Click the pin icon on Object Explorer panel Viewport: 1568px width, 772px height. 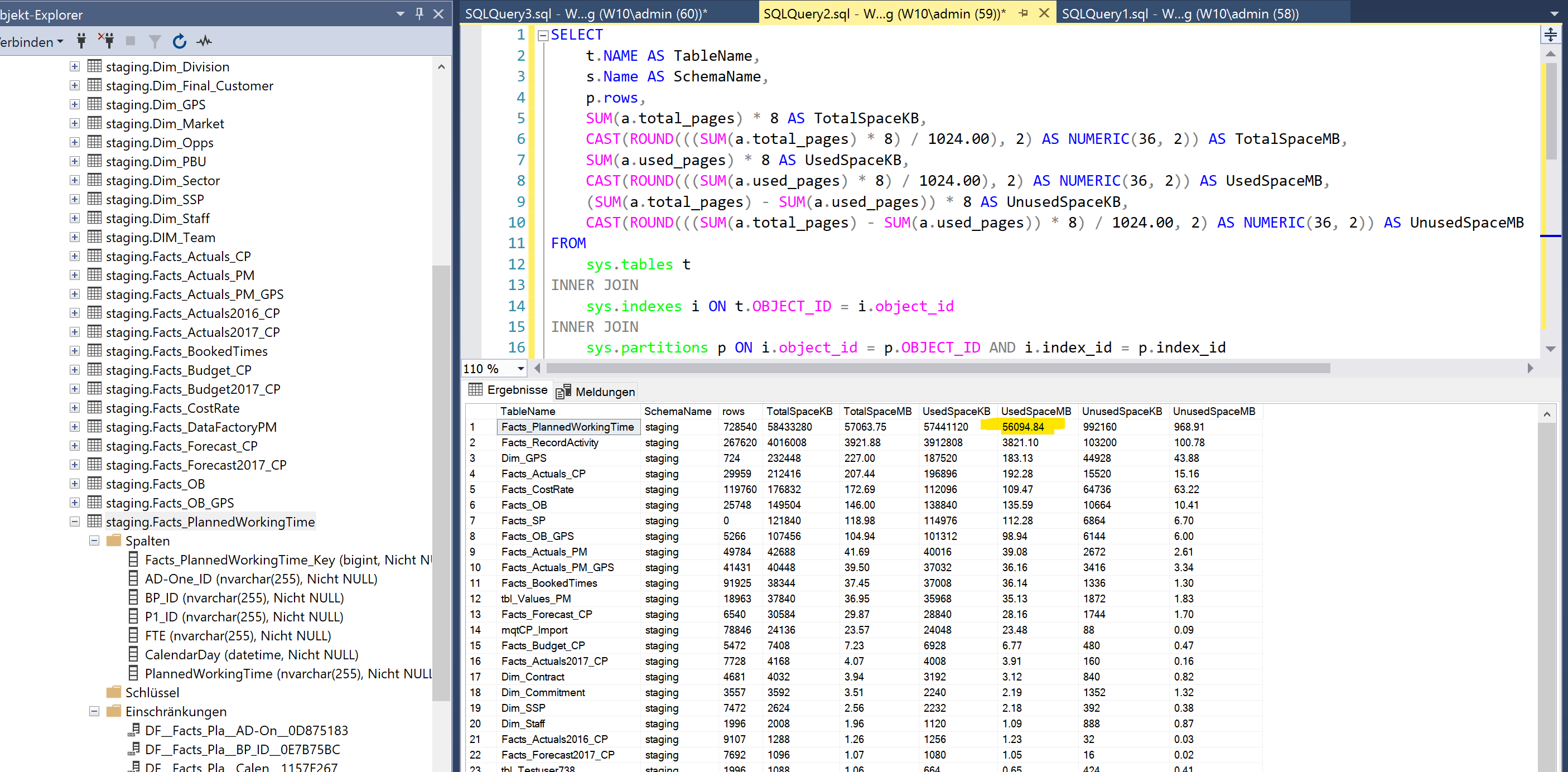[419, 13]
